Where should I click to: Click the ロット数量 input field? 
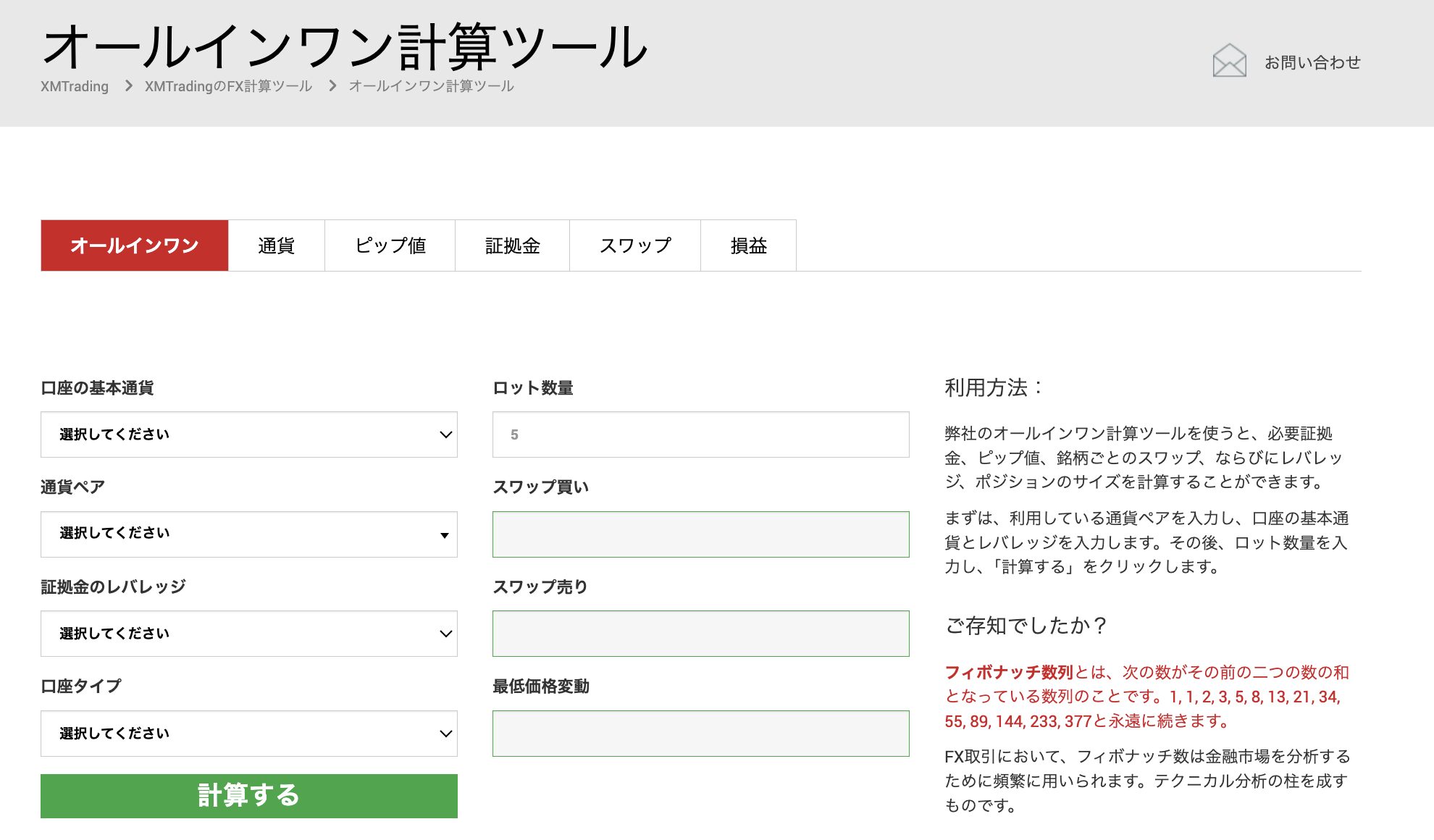[700, 434]
